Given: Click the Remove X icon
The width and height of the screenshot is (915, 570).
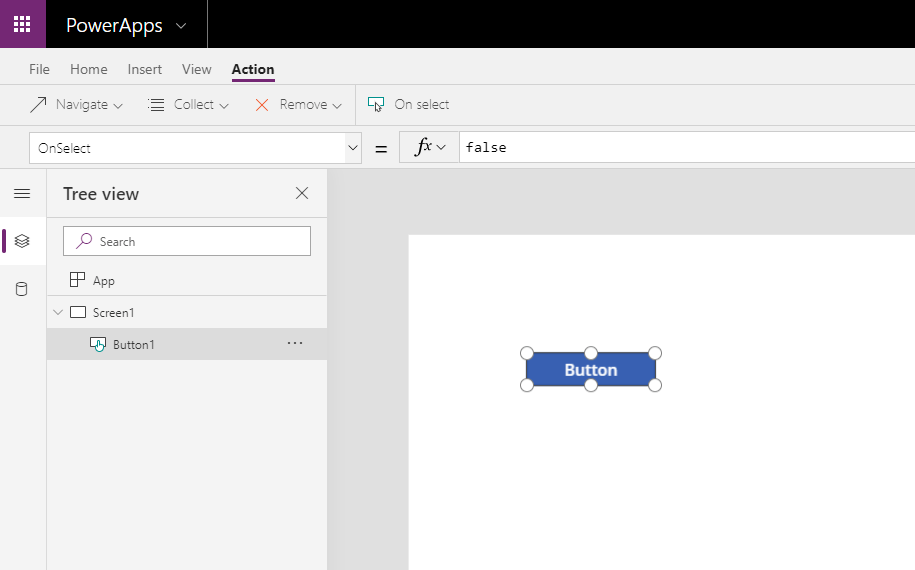Looking at the screenshot, I should pos(262,105).
